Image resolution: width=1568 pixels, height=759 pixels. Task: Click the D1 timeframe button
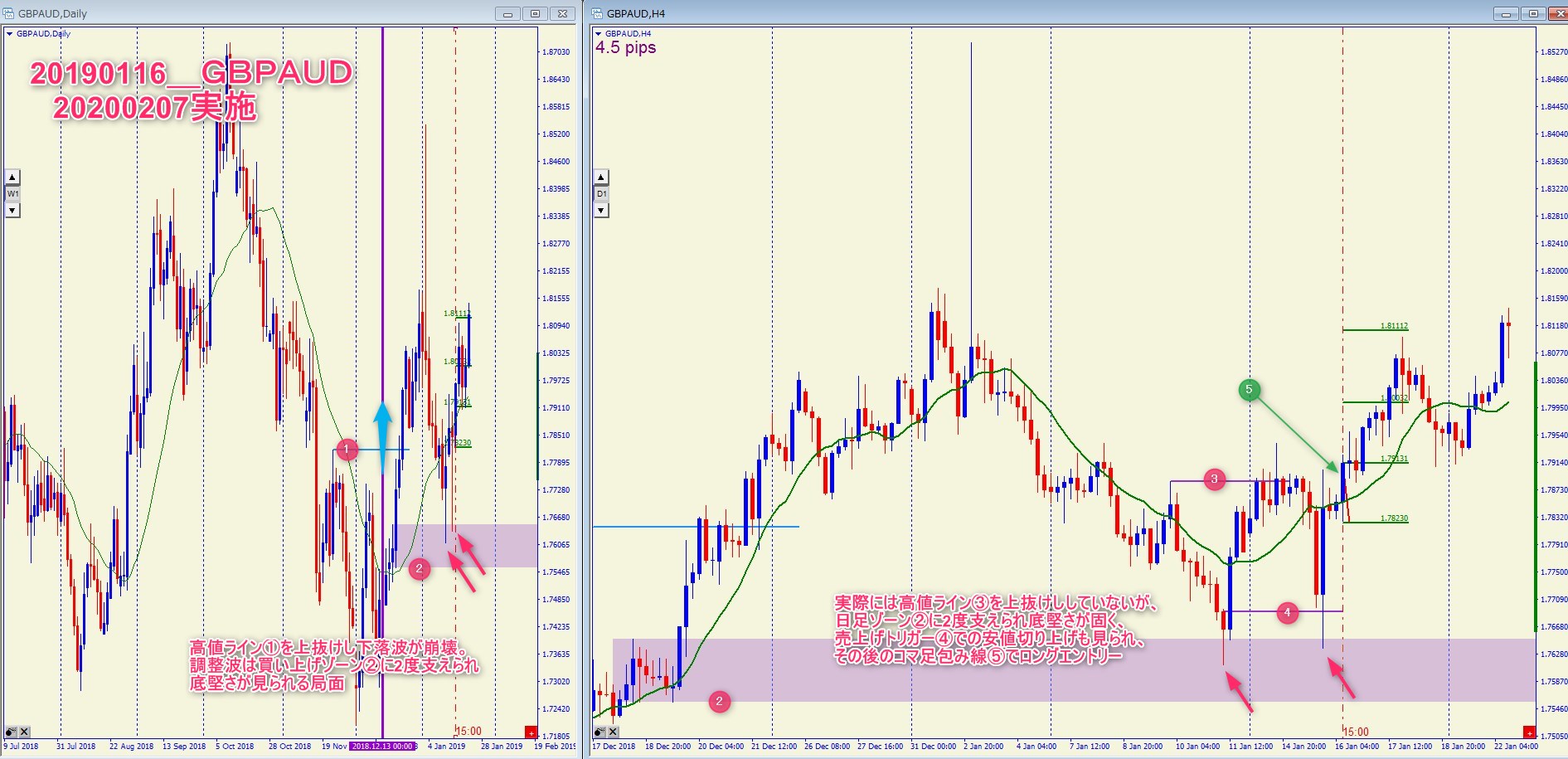click(x=601, y=194)
